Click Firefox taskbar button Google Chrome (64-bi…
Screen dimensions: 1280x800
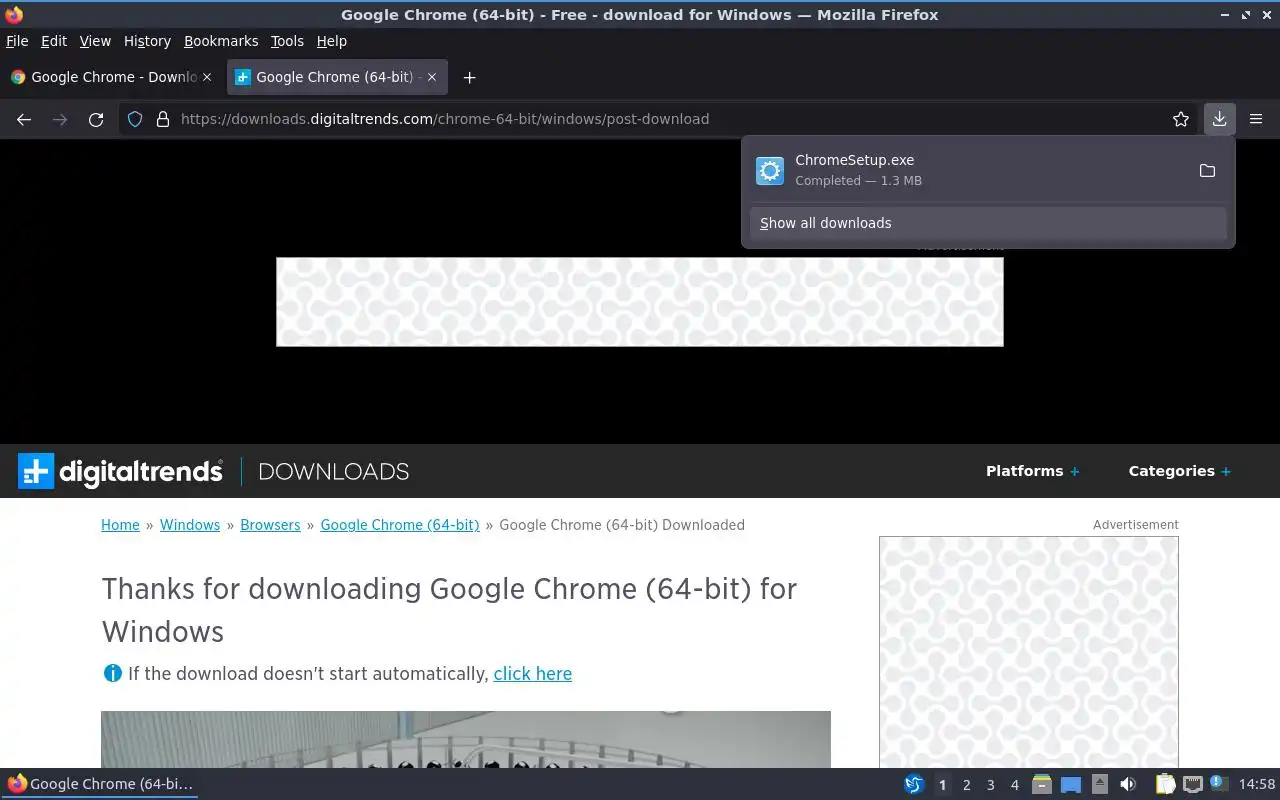(x=100, y=784)
